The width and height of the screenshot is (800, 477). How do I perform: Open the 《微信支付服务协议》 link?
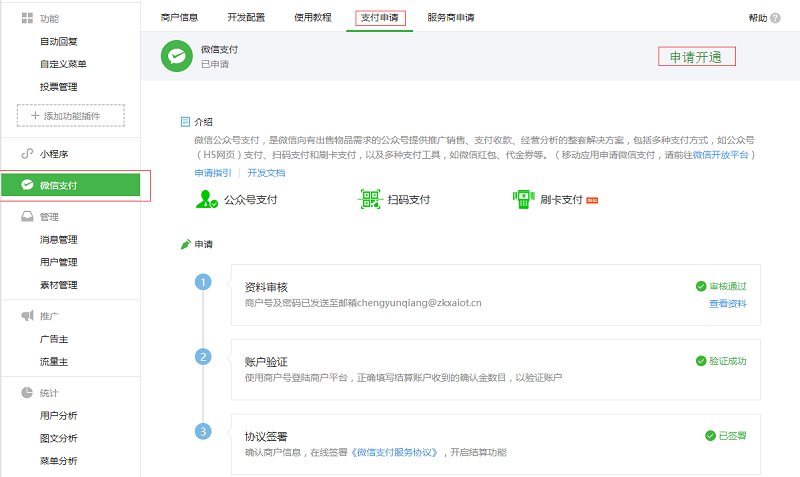click(394, 452)
